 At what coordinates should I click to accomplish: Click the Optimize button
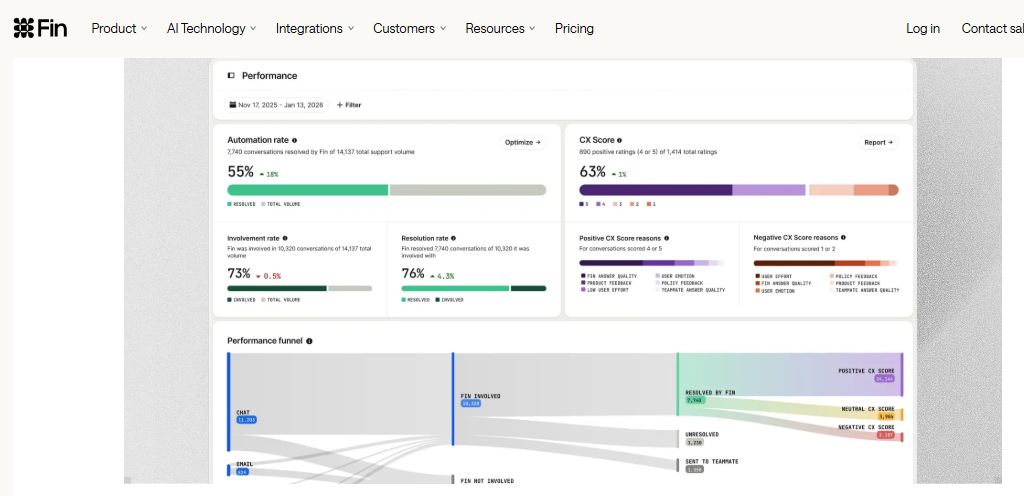coord(523,142)
